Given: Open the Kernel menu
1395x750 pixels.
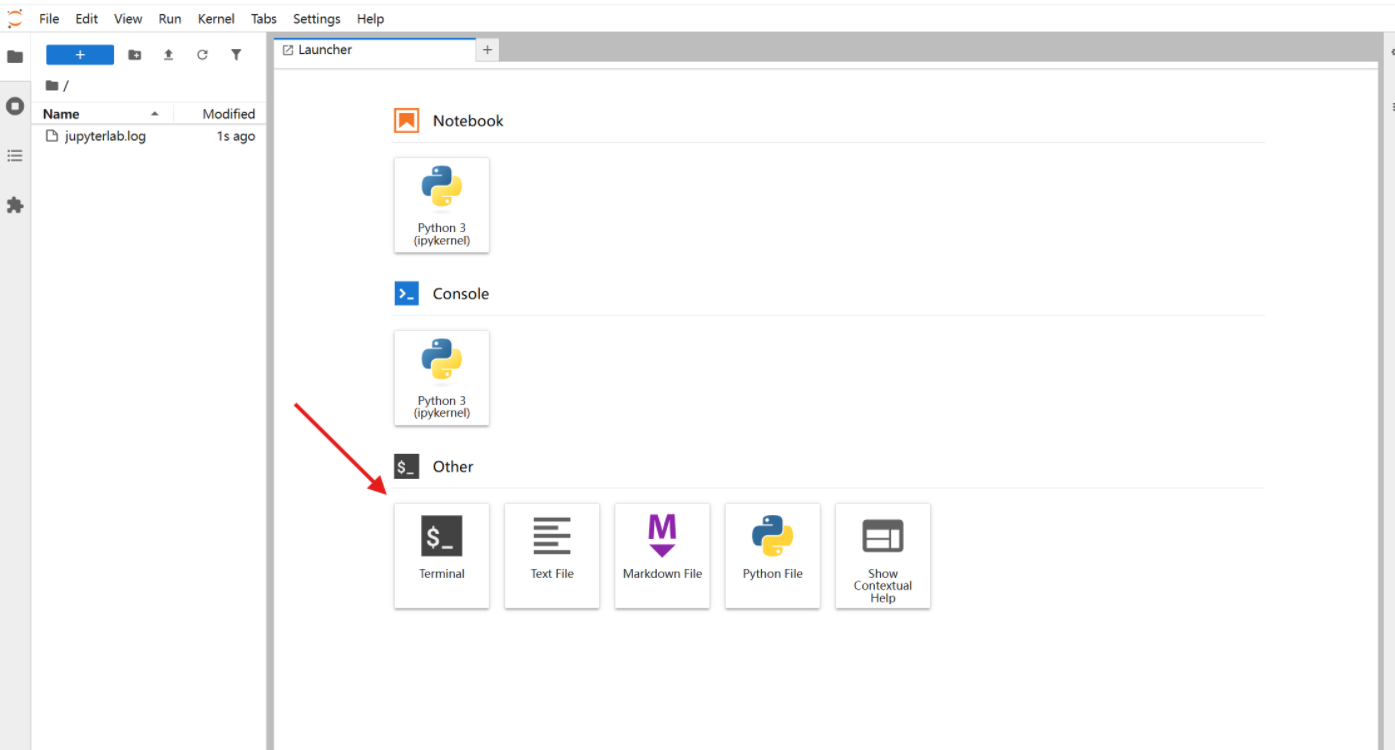Looking at the screenshot, I should pos(216,19).
